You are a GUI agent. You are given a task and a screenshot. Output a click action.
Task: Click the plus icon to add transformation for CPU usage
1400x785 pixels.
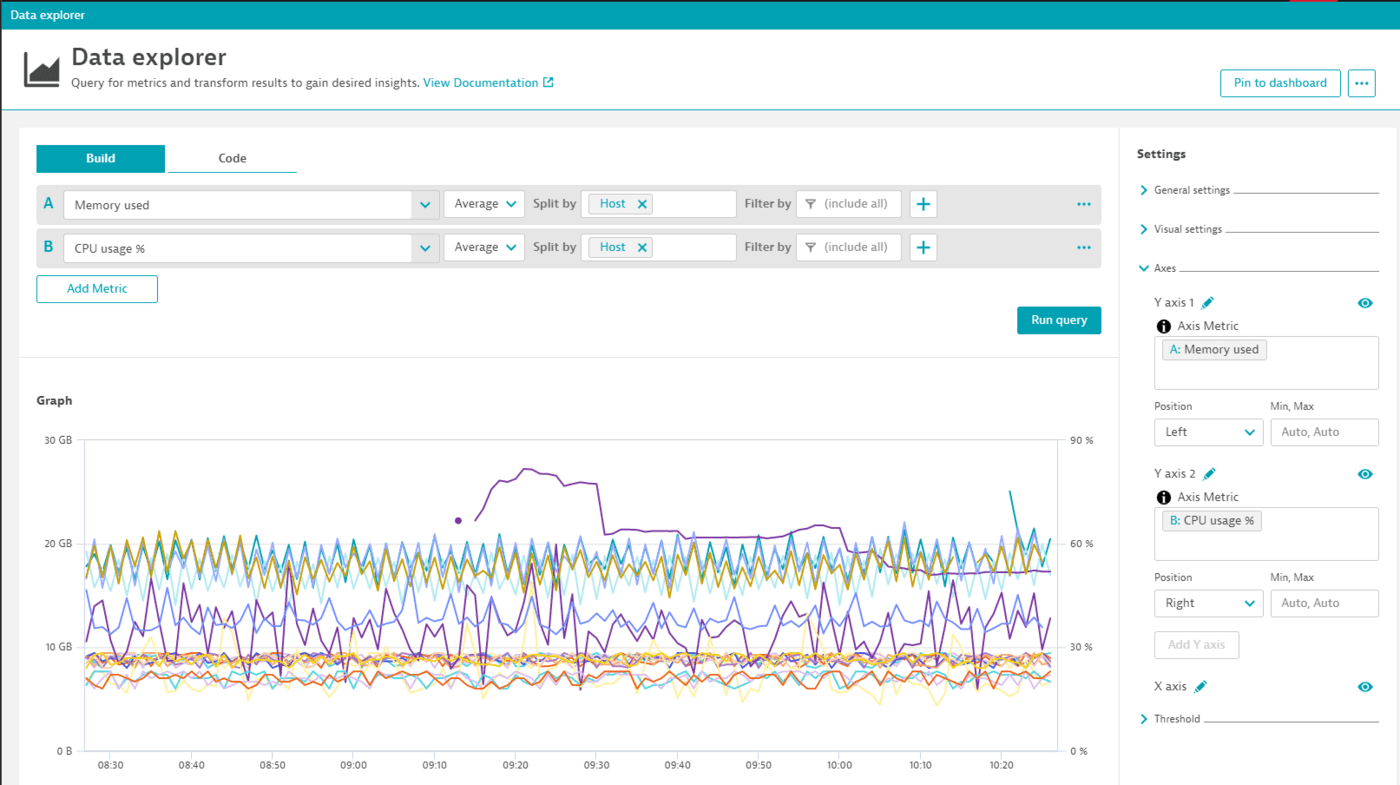(922, 247)
